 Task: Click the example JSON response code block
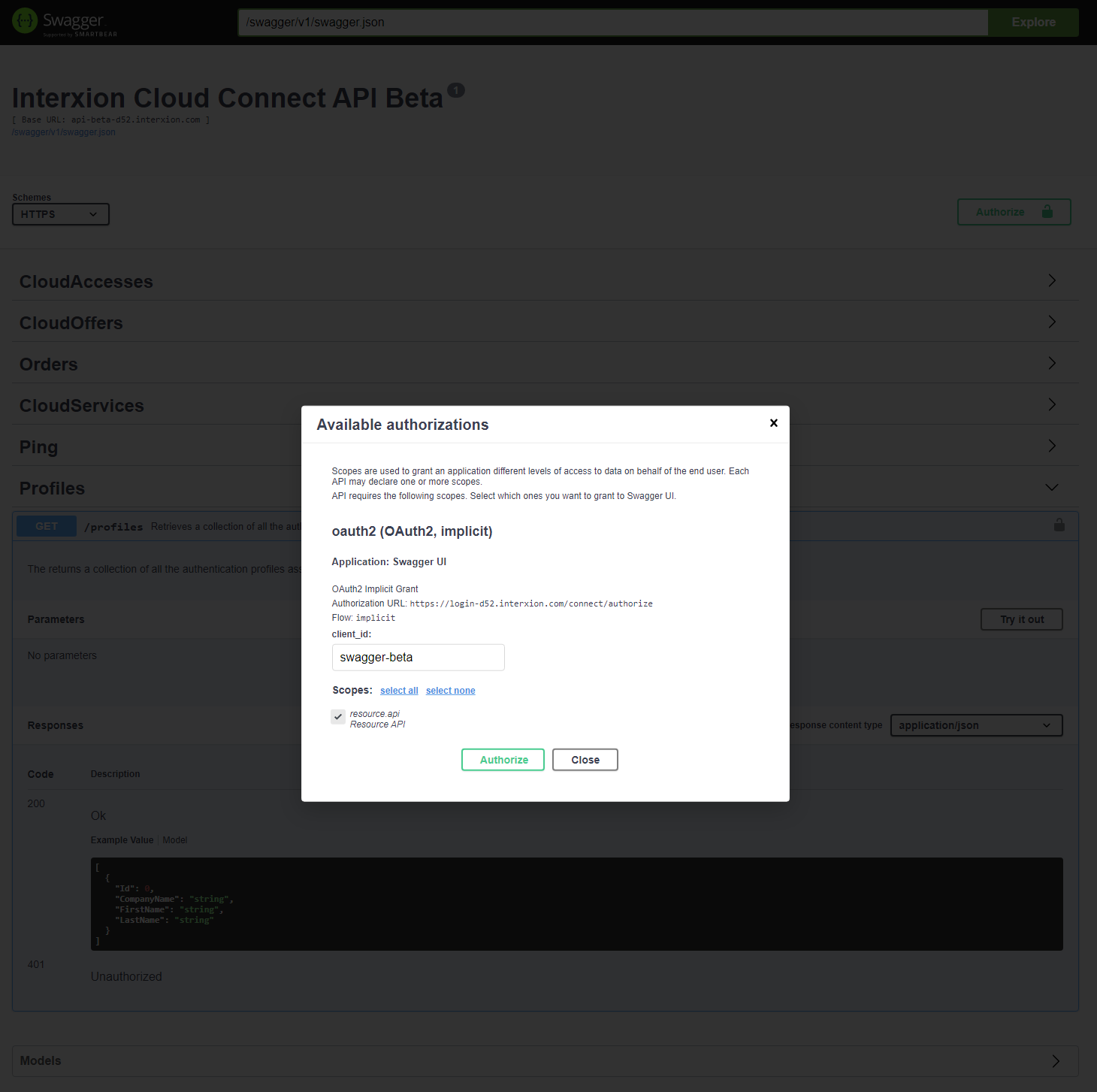pyautogui.click(x=577, y=904)
